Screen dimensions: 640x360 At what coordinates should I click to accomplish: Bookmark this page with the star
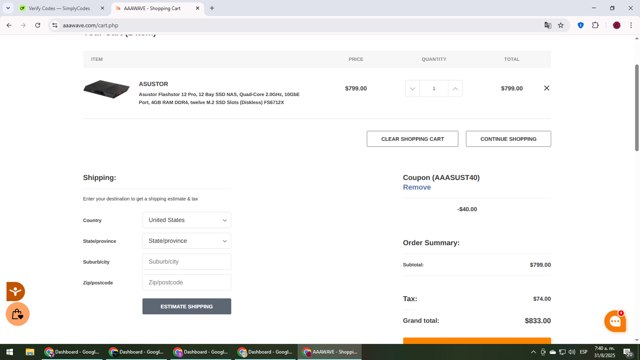[x=561, y=25]
